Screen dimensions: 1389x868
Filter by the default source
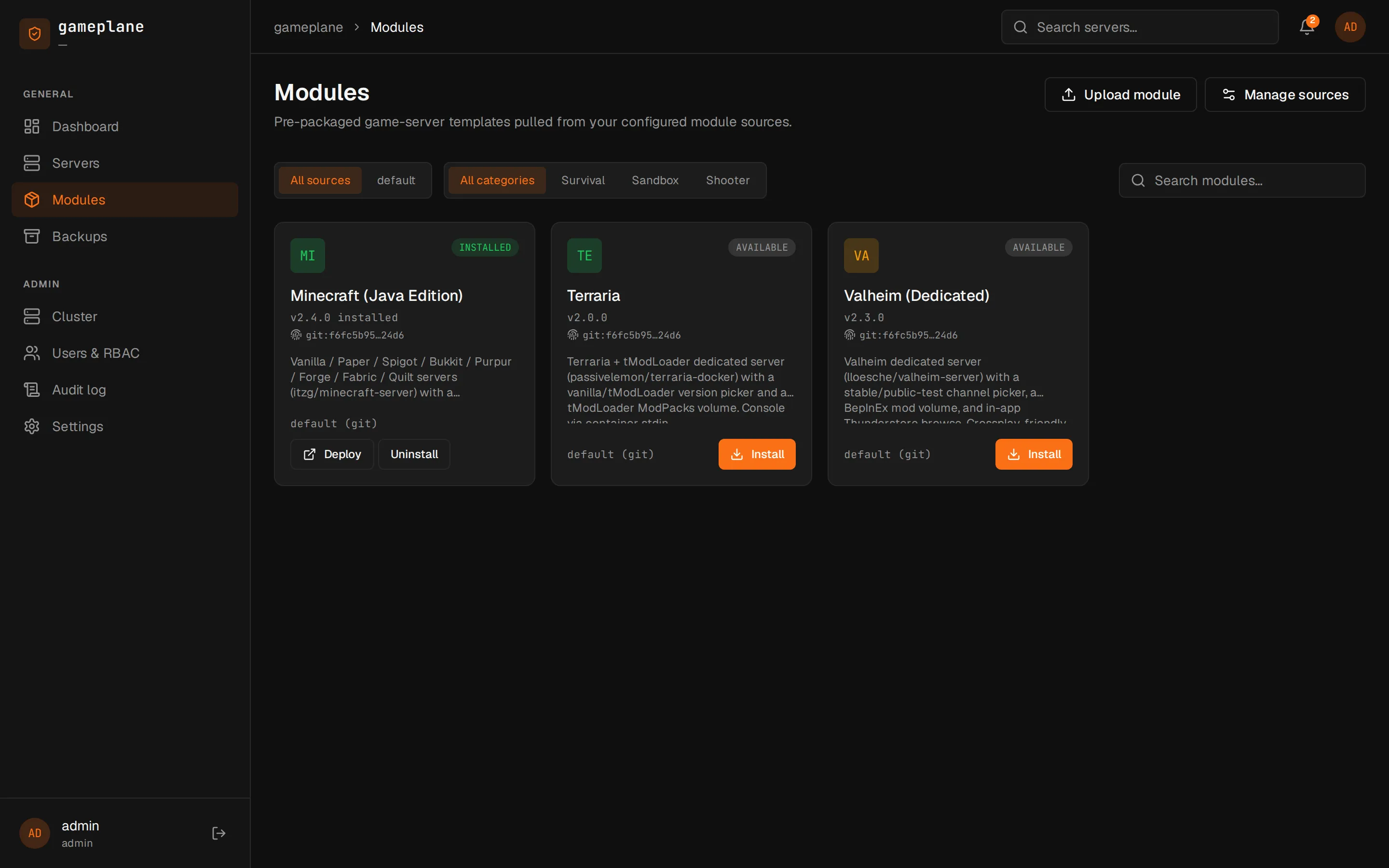[x=396, y=180]
